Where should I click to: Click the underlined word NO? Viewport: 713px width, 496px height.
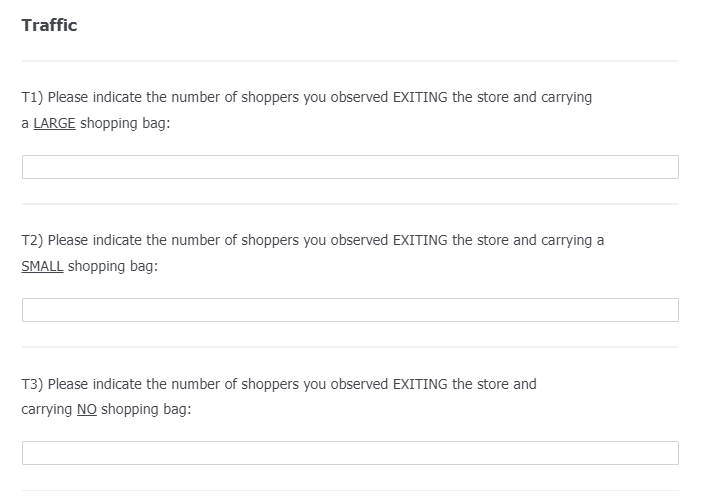tap(86, 409)
